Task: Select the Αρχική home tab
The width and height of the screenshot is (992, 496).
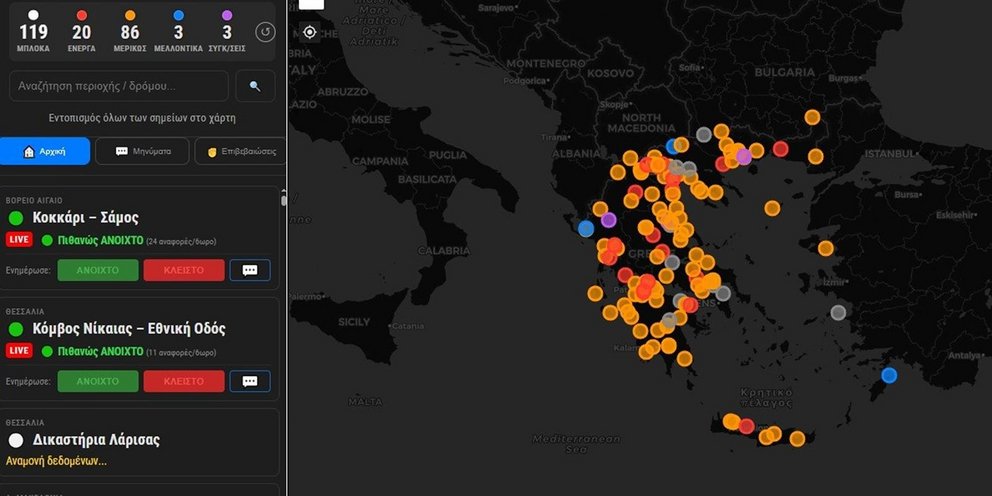Action: 45,151
